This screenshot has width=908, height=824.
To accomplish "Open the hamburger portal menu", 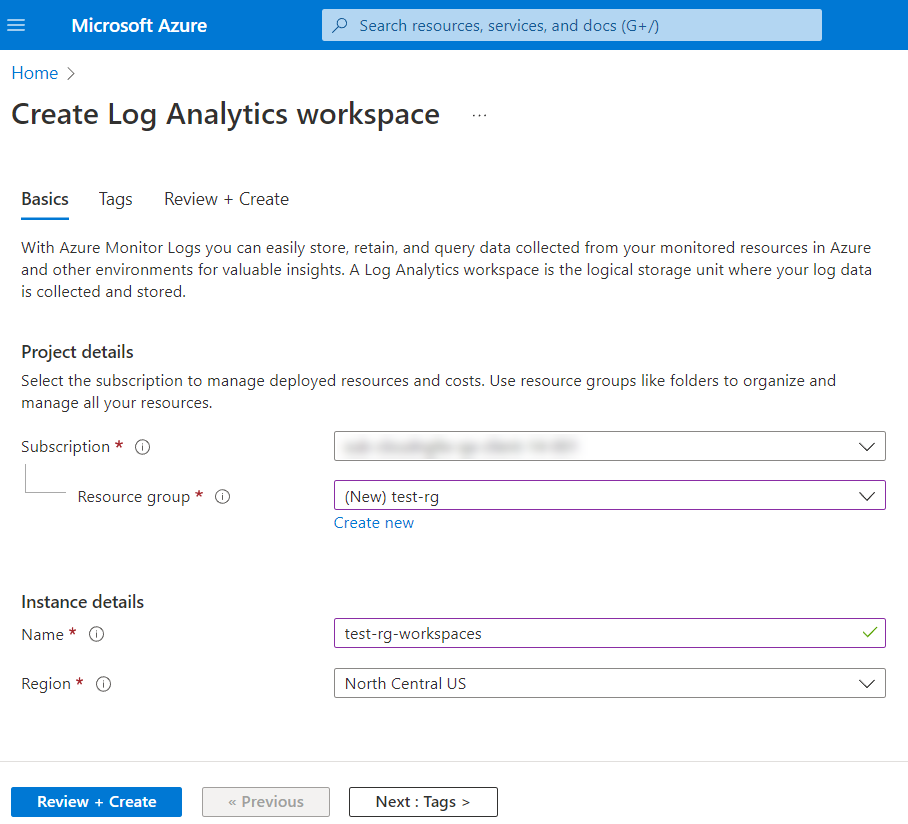I will 16,25.
